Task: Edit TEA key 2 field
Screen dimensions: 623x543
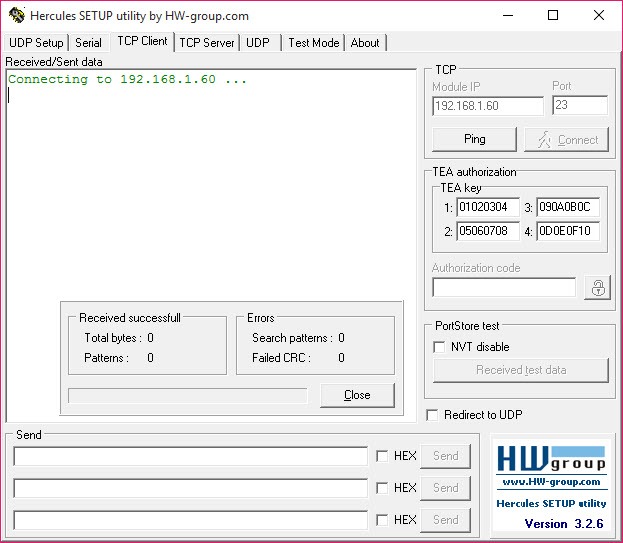Action: point(488,231)
